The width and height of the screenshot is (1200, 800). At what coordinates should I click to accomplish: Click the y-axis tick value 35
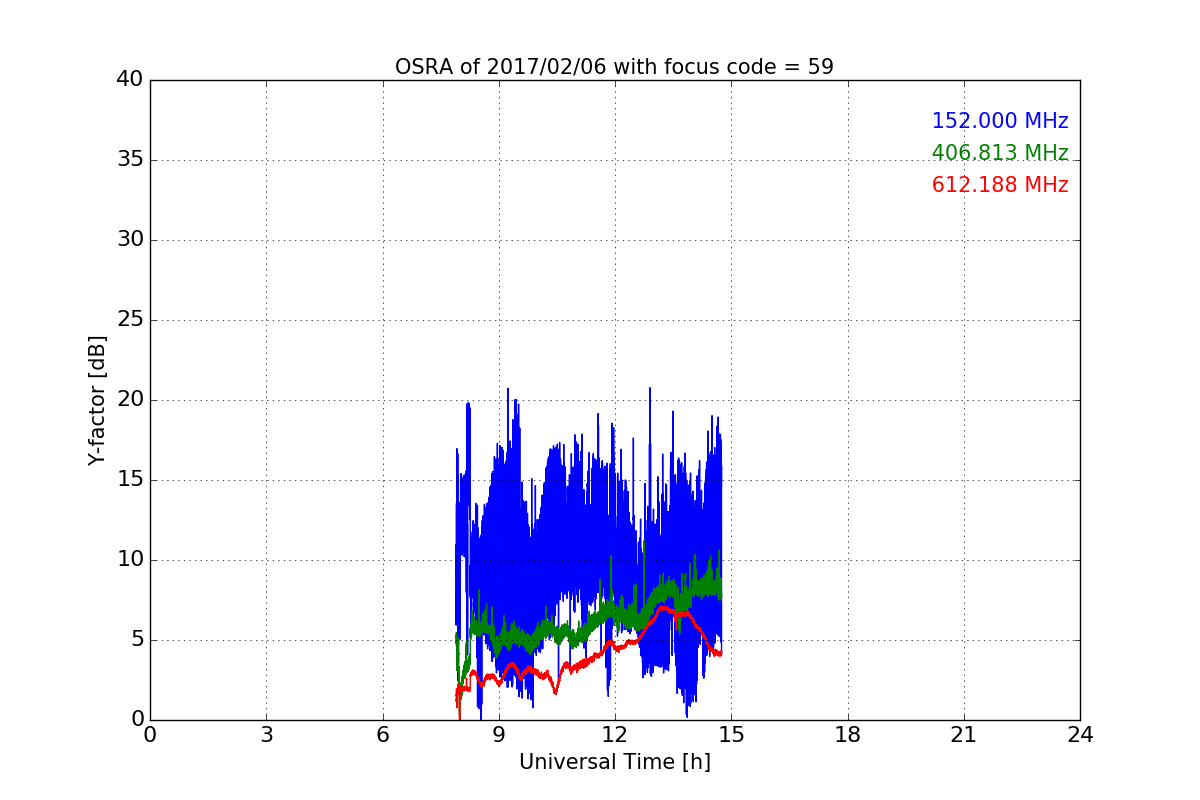pos(130,160)
